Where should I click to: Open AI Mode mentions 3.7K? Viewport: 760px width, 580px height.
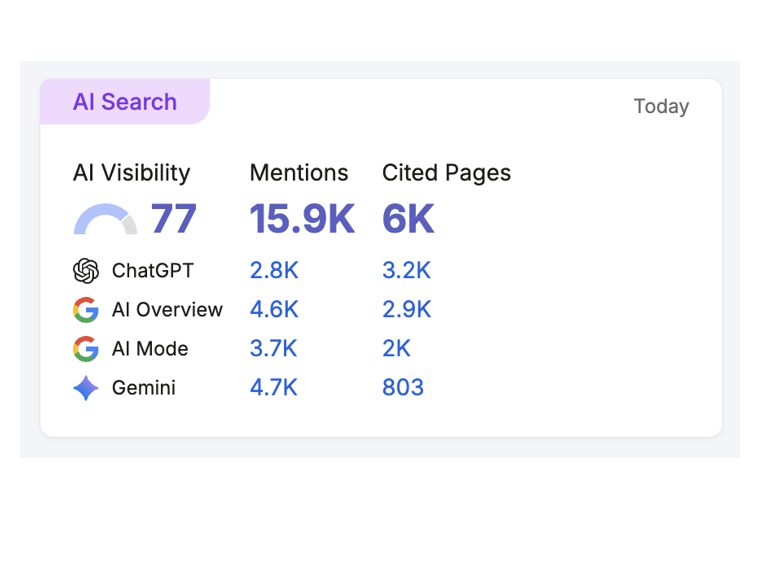(x=273, y=349)
